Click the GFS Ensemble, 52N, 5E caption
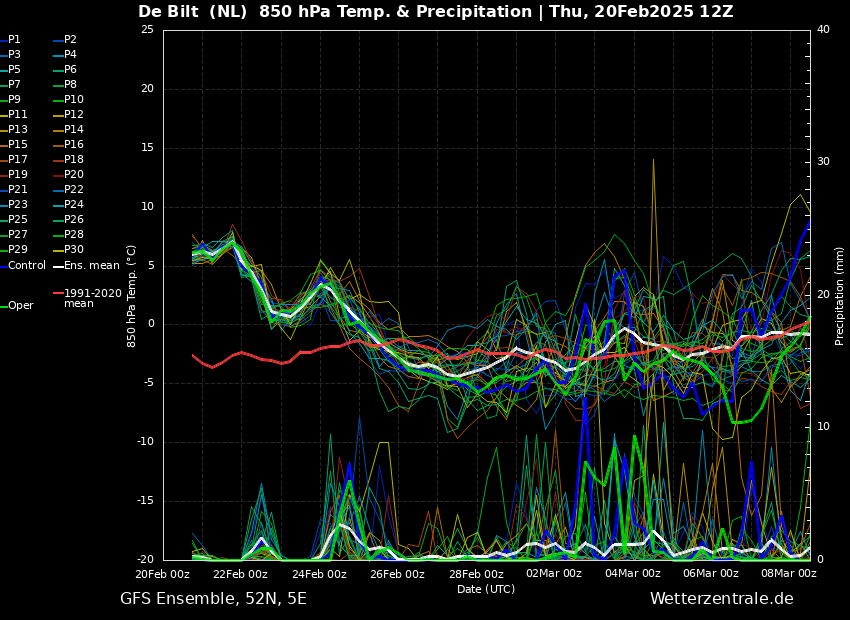Viewport: 850px width, 620px height. click(x=213, y=599)
